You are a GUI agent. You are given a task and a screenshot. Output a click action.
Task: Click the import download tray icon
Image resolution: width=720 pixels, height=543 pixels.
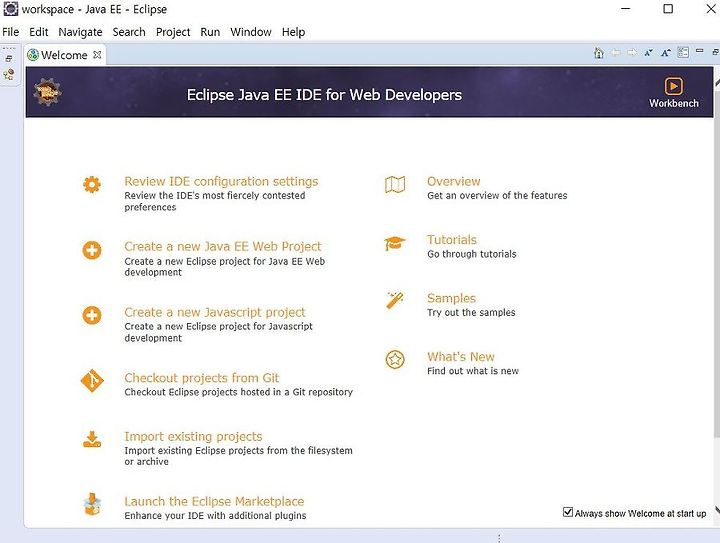click(92, 439)
